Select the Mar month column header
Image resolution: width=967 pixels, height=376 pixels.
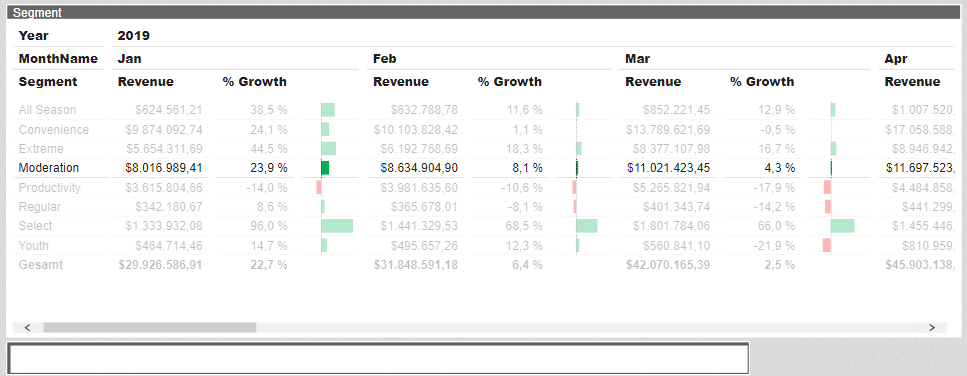pos(637,59)
